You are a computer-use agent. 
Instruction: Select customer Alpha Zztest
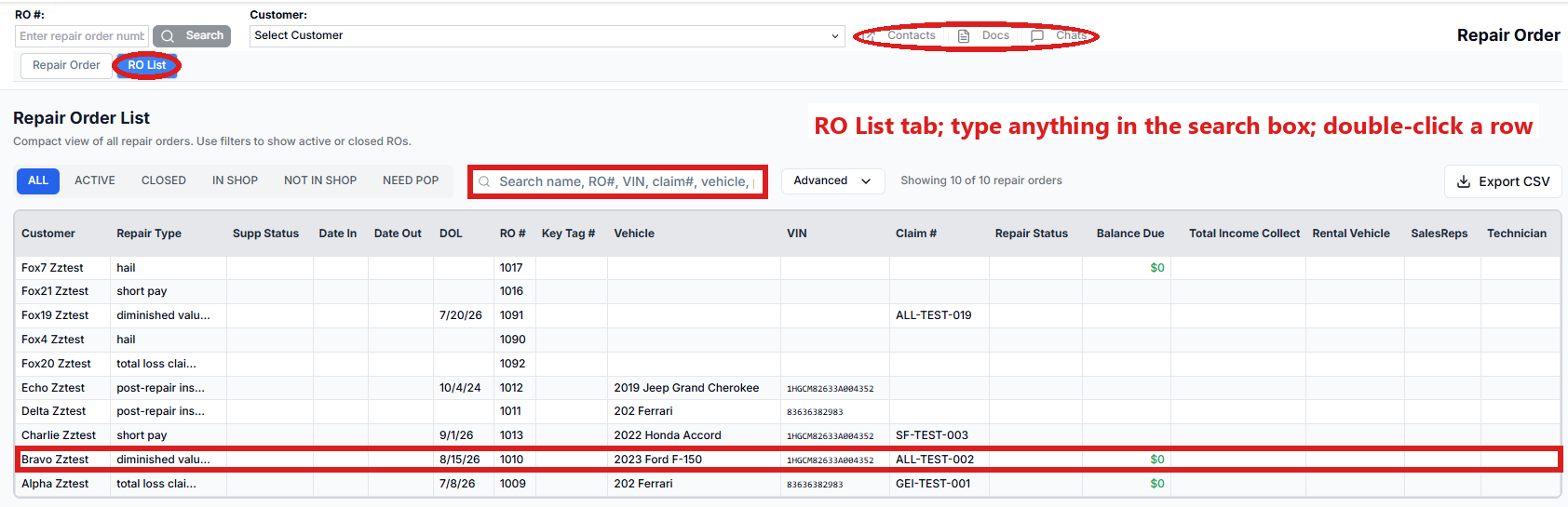[55, 484]
